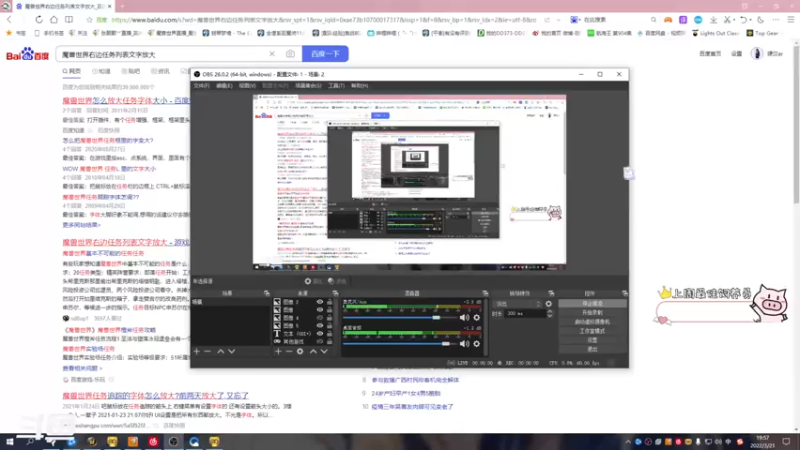This screenshot has height=450, width=800.
Task: Toggle lock on 图像 5 source
Action: [x=330, y=326]
